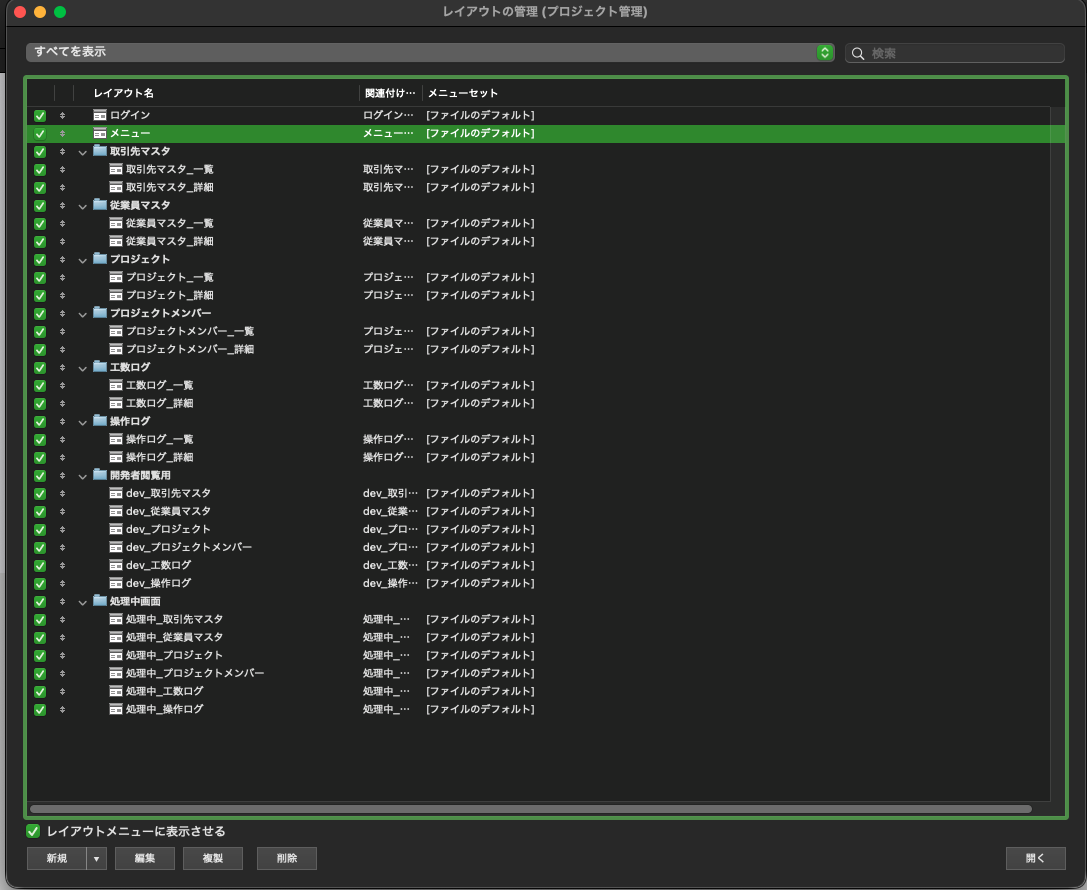Screen dimensions: 1087x890
Task: Click the 複製 button
Action: click(213, 858)
